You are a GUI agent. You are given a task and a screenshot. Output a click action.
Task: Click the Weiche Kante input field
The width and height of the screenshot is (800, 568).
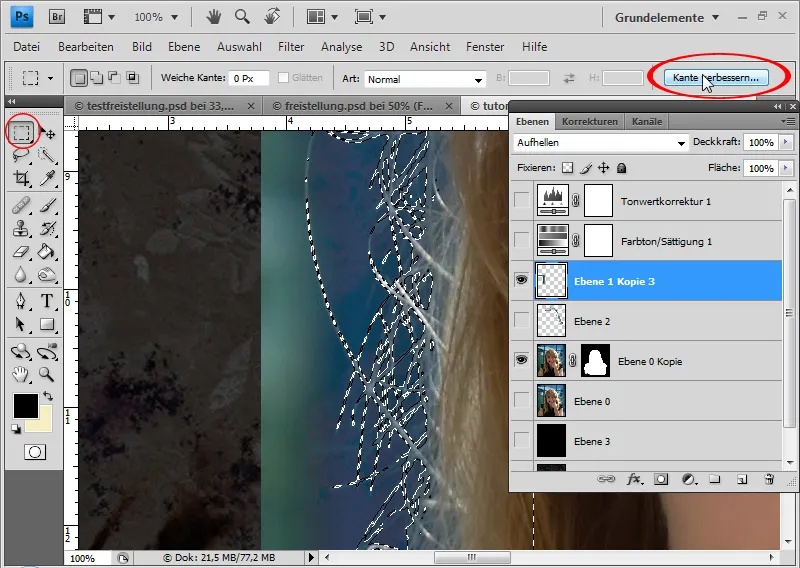pyautogui.click(x=248, y=79)
